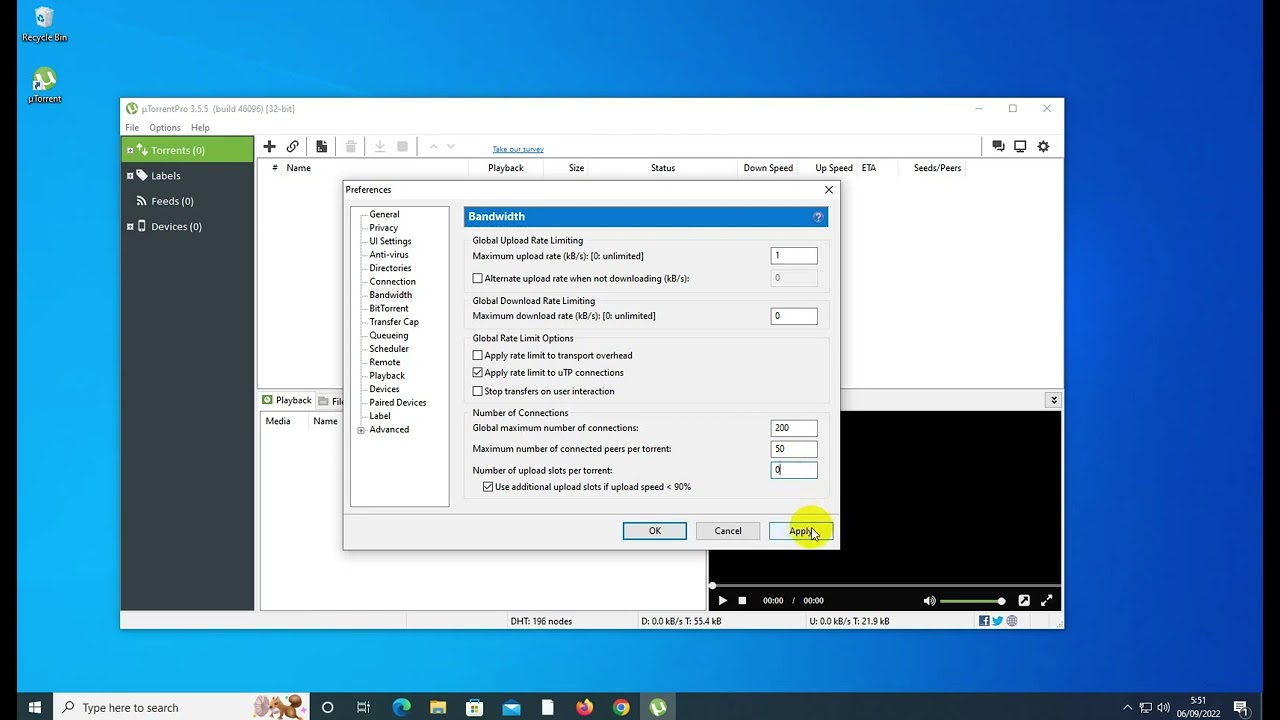The width and height of the screenshot is (1280, 720).
Task: Open Google Chrome from the taskbar
Action: 621,707
